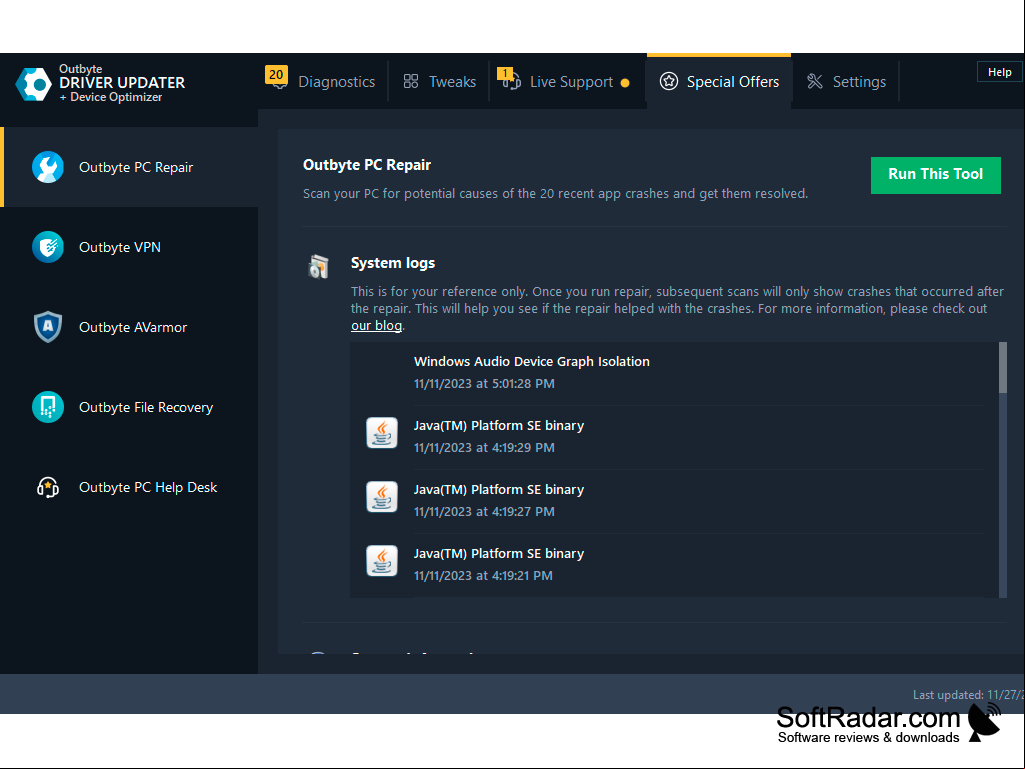
Task: Choose Outbyte AVarmor in the sidebar
Action: tap(129, 327)
